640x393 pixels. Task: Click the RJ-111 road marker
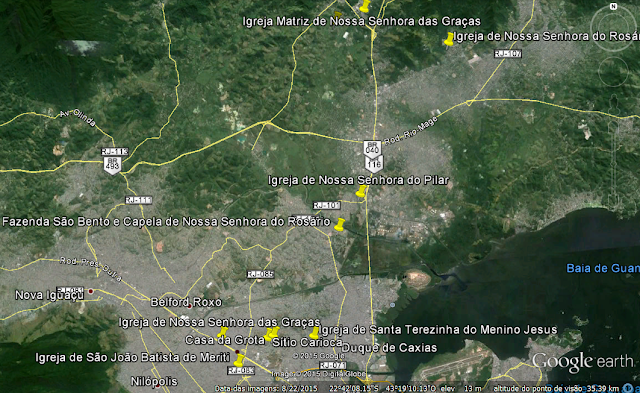[139, 200]
